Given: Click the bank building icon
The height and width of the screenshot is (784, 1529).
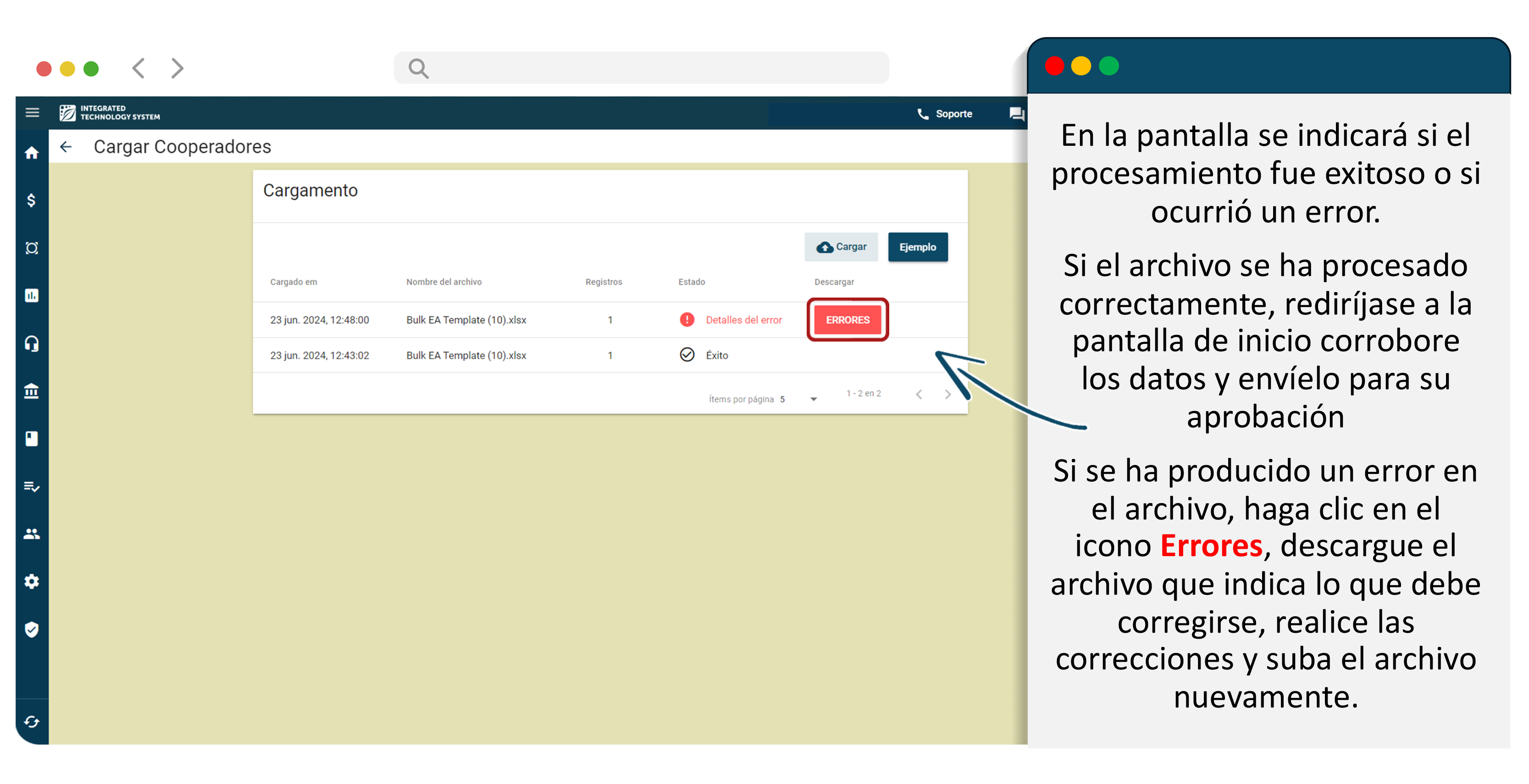Looking at the screenshot, I should [32, 391].
